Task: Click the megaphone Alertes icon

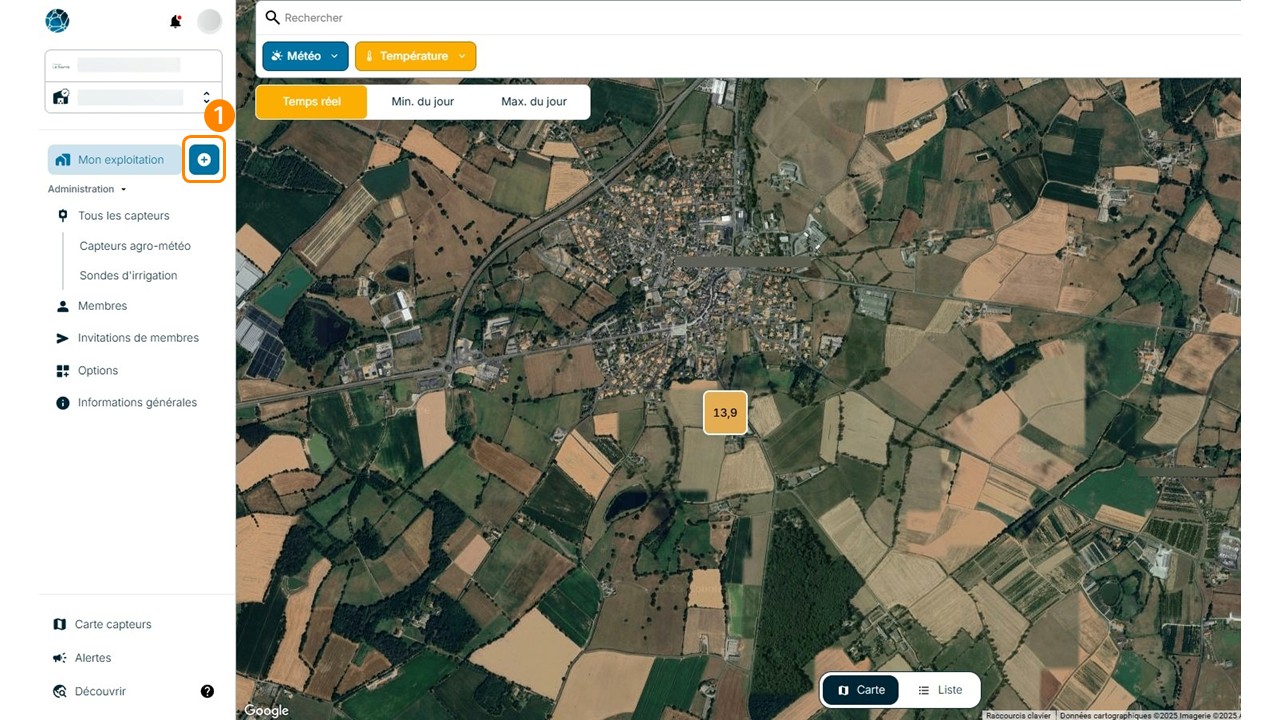Action: (x=59, y=658)
